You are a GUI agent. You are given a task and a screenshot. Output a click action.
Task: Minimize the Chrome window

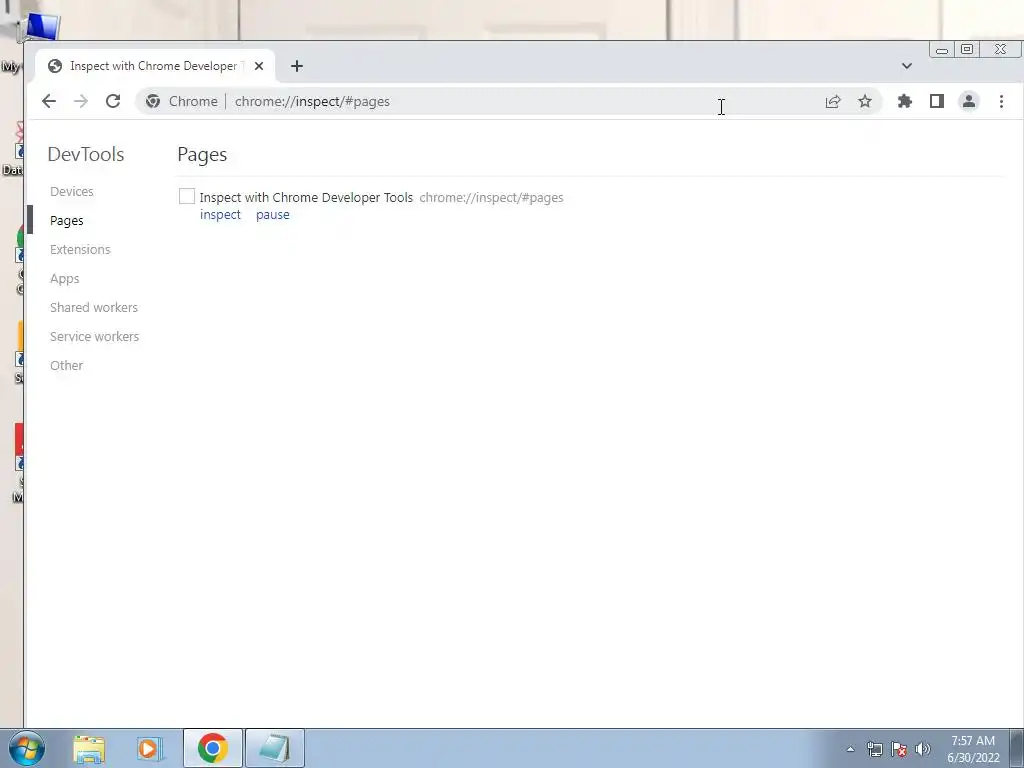(x=941, y=50)
